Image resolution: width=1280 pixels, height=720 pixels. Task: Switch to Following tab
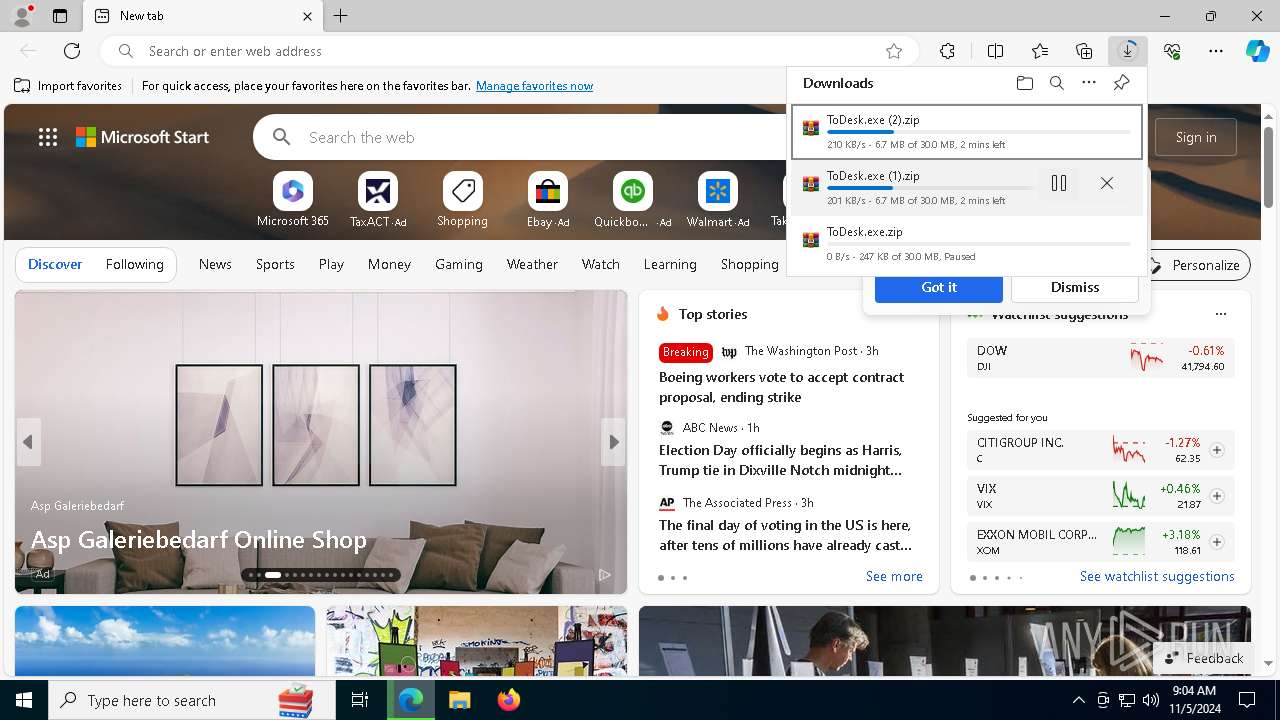(x=134, y=264)
